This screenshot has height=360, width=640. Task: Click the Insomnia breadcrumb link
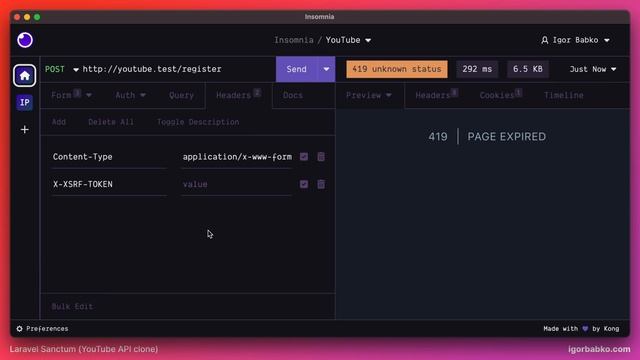294,40
